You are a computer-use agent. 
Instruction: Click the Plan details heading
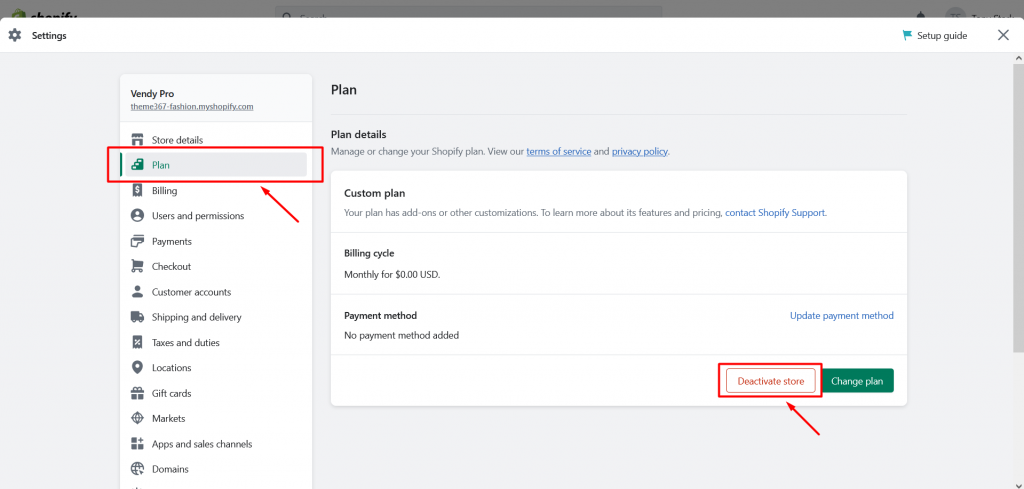click(359, 134)
